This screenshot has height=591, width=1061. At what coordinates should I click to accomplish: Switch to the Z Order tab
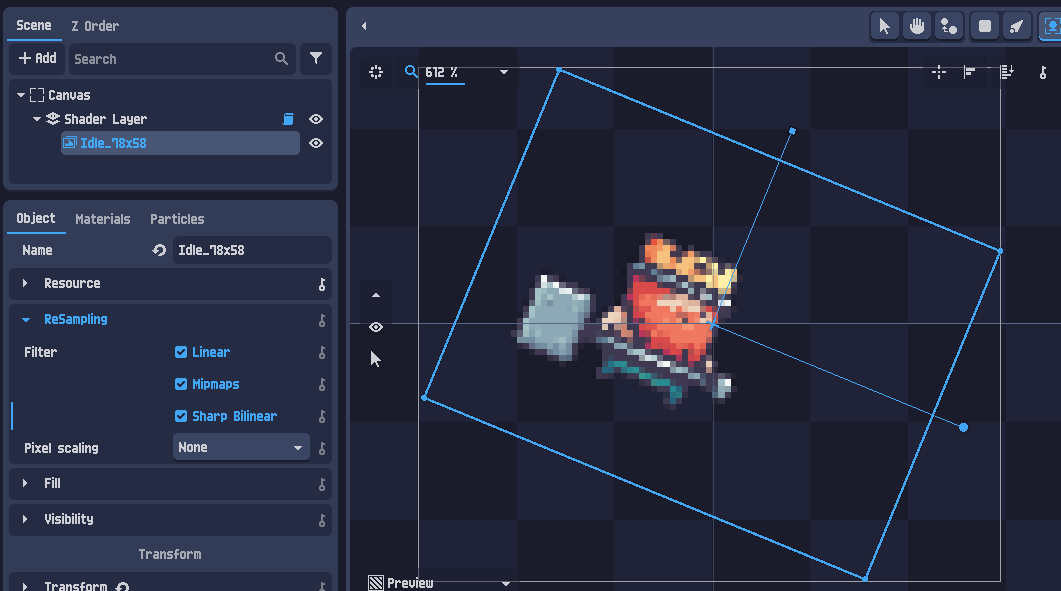pyautogui.click(x=94, y=25)
